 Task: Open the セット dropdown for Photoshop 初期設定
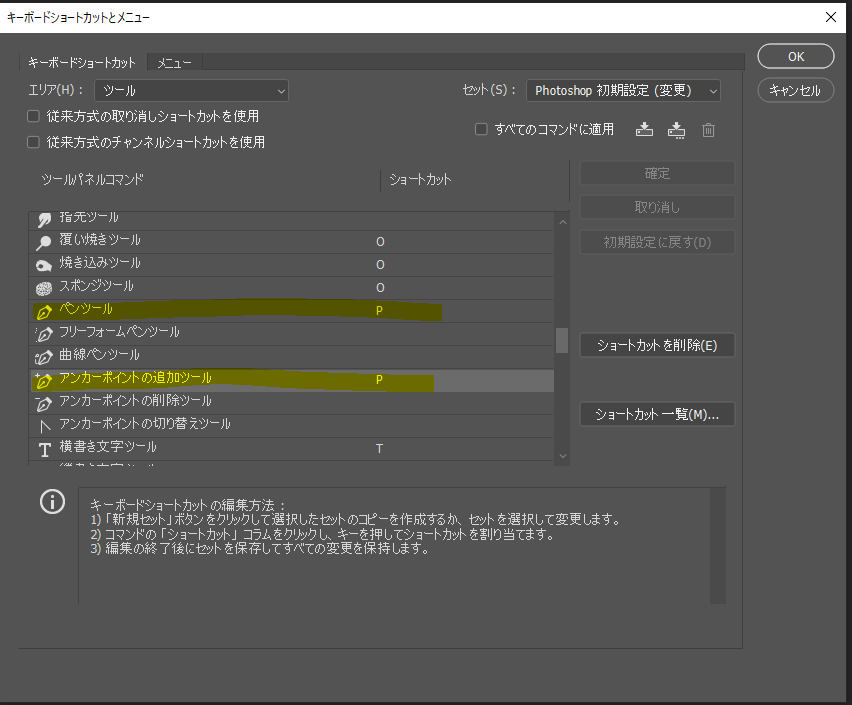click(623, 90)
